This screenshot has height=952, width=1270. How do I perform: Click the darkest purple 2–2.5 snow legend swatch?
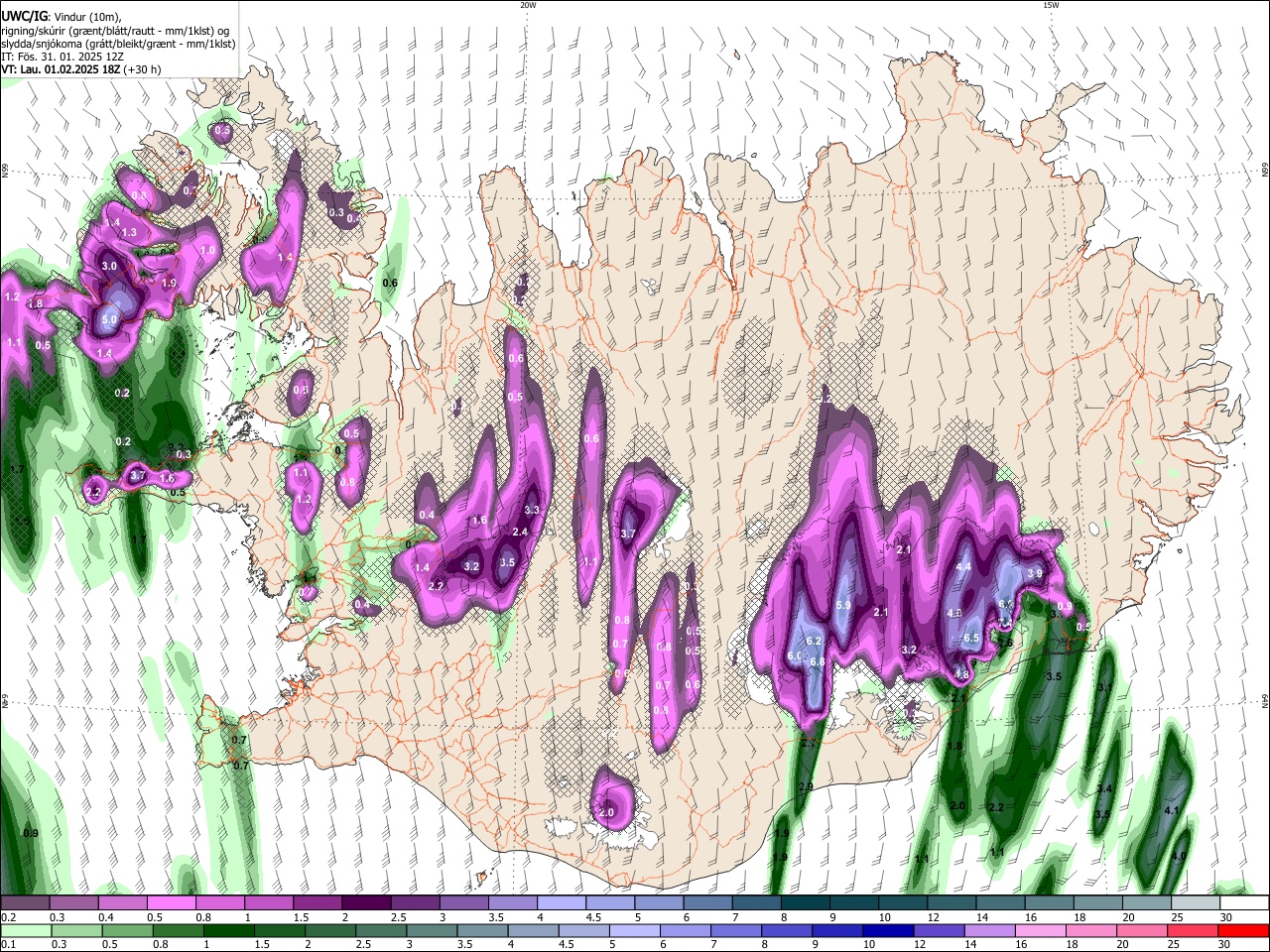pos(366,903)
